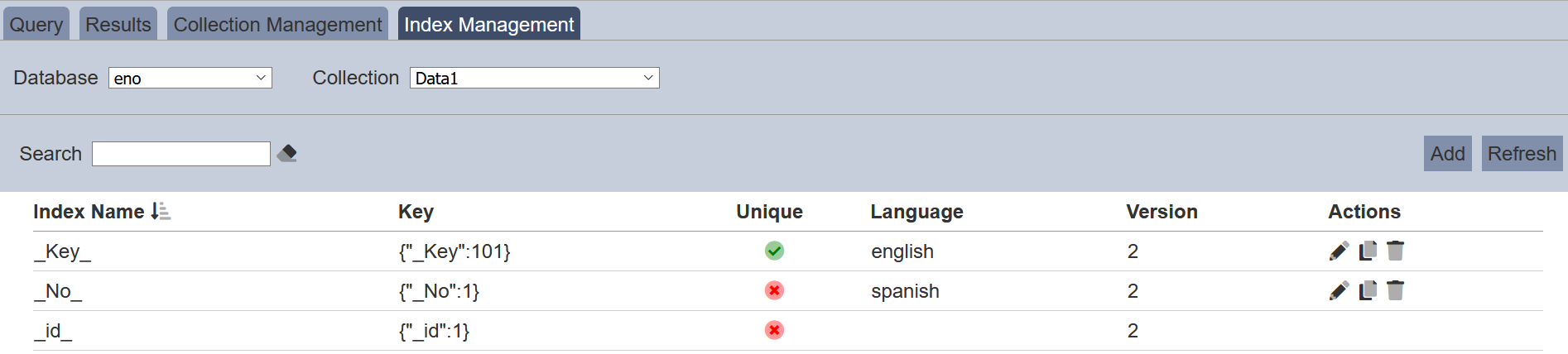Click the Add button

click(1448, 154)
